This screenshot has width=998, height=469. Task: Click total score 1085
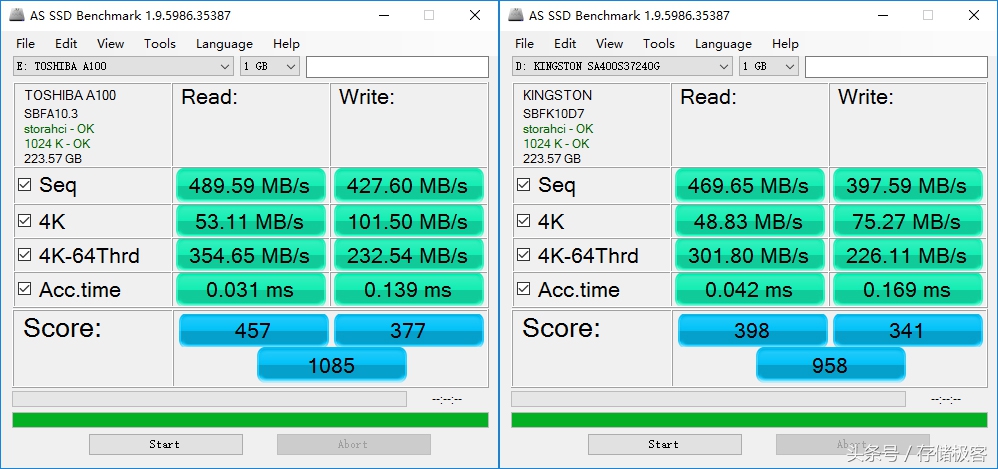332,365
